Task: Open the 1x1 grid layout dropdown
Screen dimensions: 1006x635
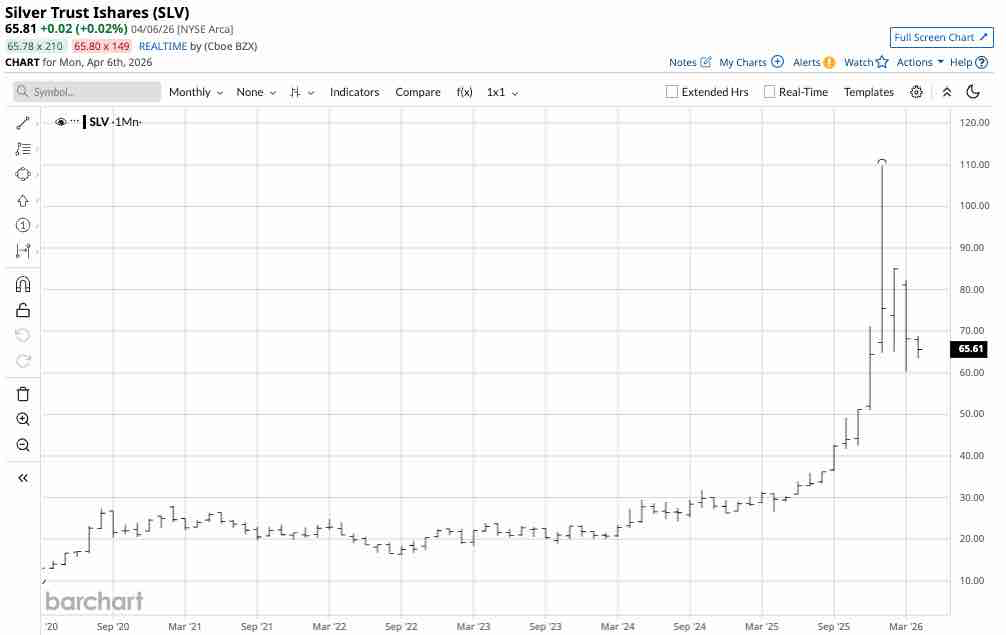Action: click(x=502, y=92)
